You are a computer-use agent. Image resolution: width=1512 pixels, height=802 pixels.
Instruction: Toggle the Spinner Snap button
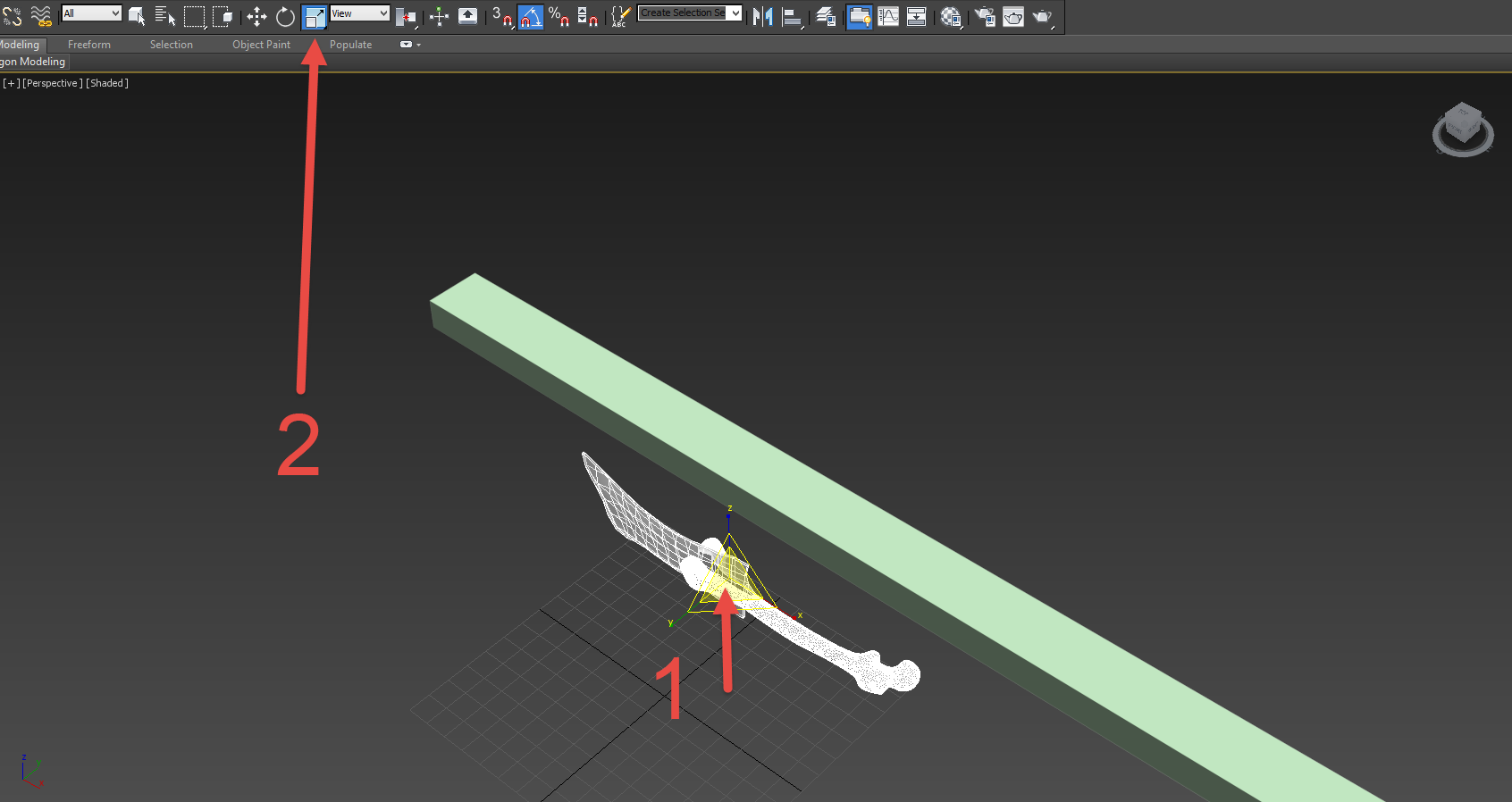click(587, 16)
